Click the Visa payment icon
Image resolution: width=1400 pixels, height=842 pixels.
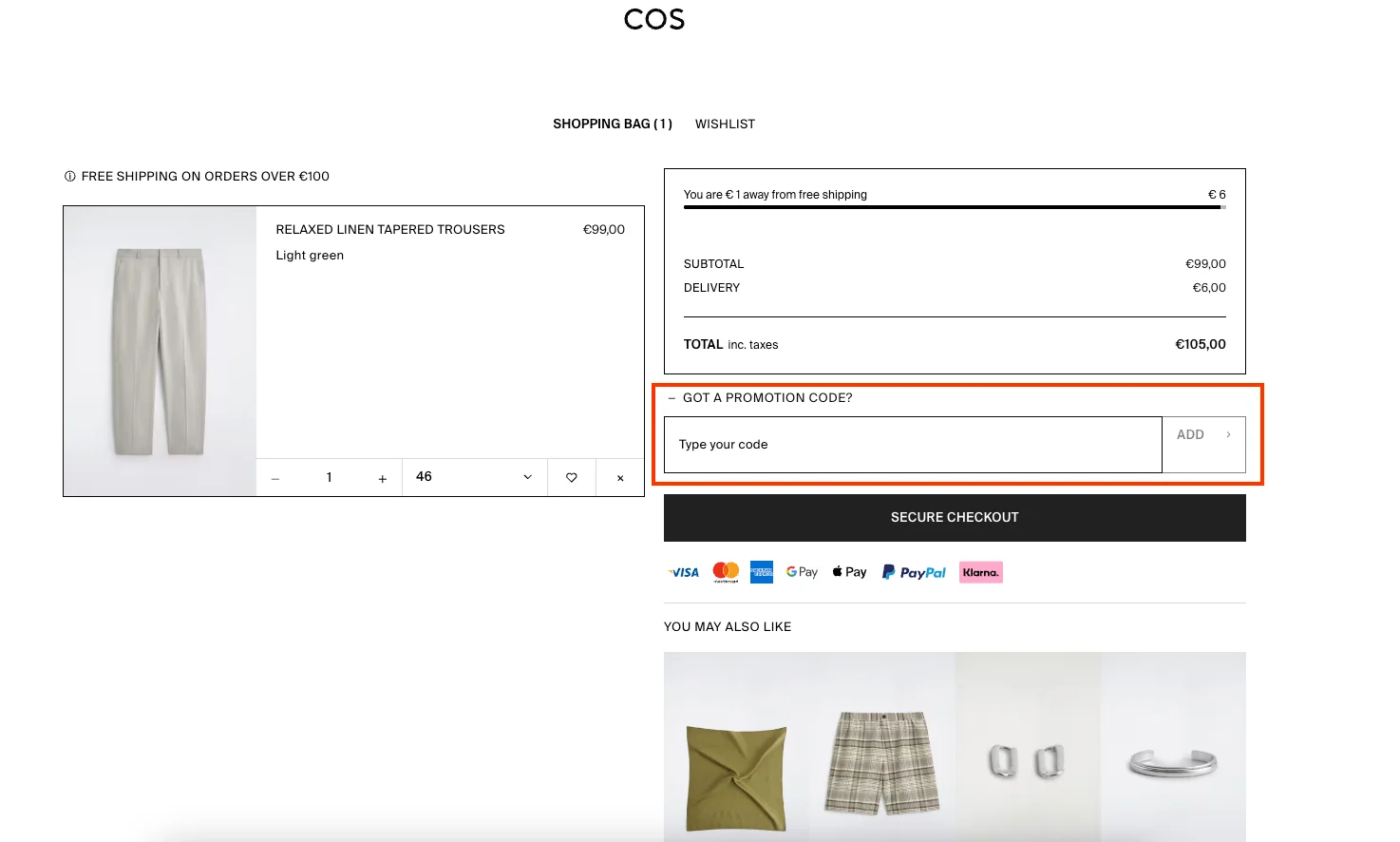tap(684, 572)
